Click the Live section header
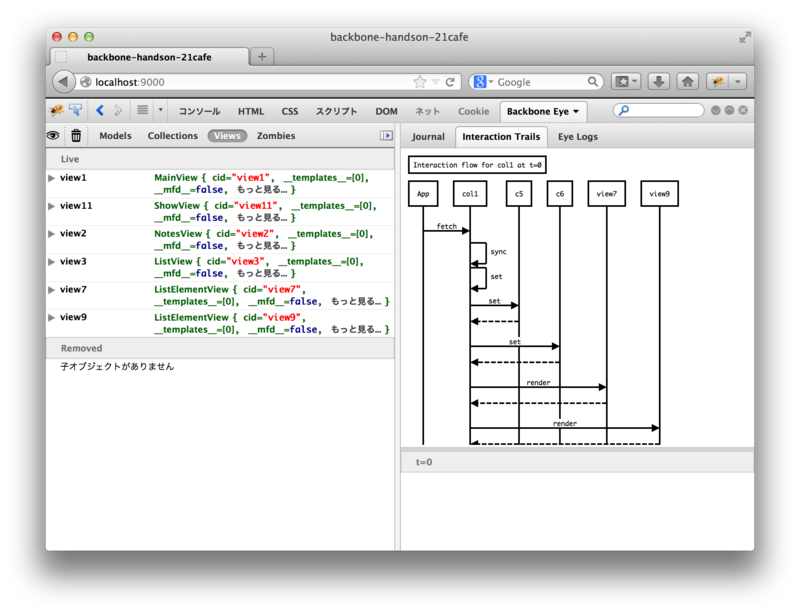800x614 pixels. coord(220,159)
